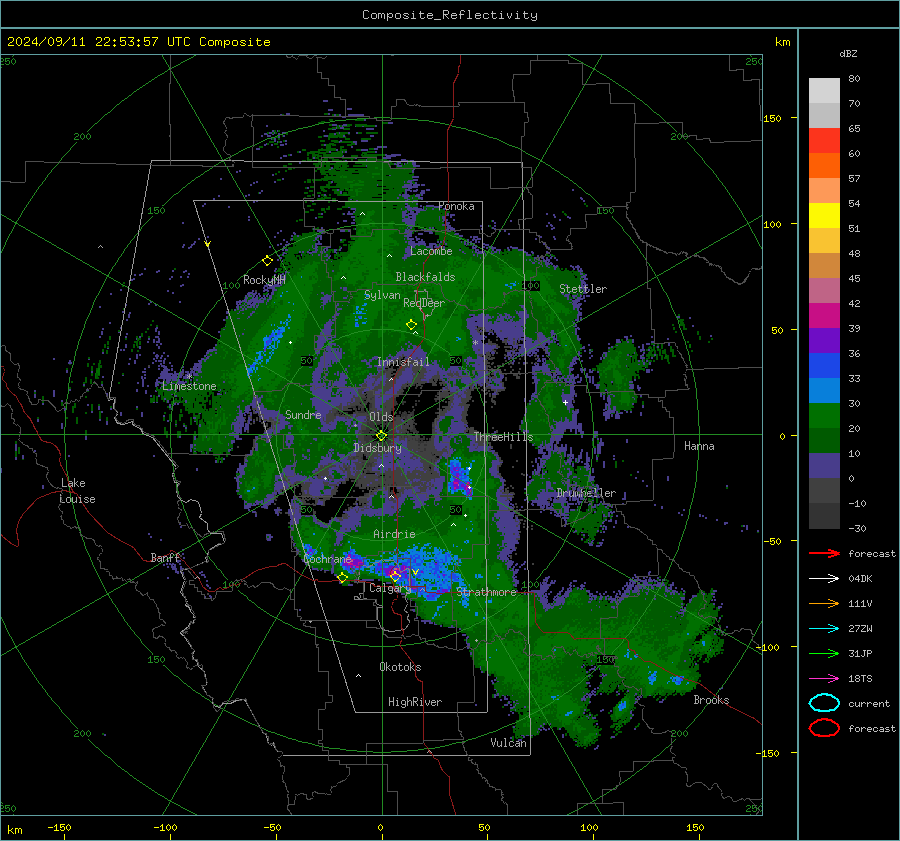The height and width of the screenshot is (841, 900).
Task: Select the dark orange 57-60 dBZ swatch
Action: (x=824, y=166)
